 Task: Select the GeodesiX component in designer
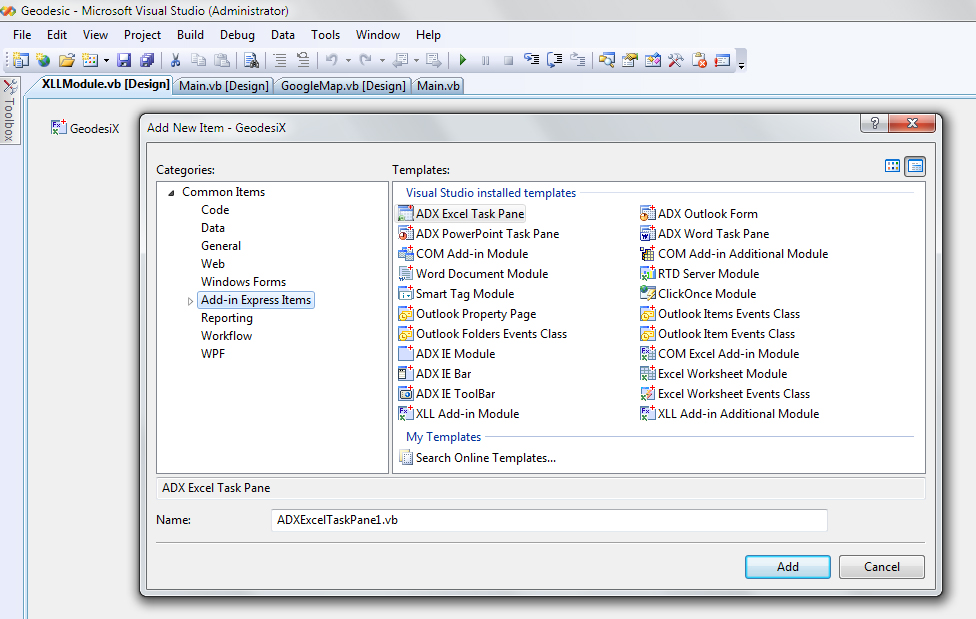(85, 128)
